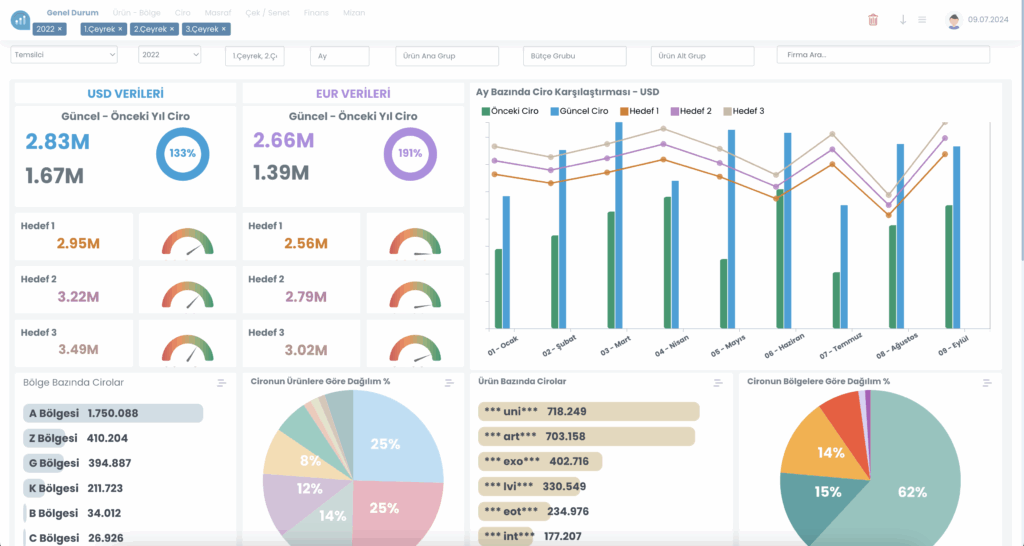Open Ürün Bazında Cirolar panel menu icon
The width and height of the screenshot is (1024, 546).
pyautogui.click(x=718, y=383)
